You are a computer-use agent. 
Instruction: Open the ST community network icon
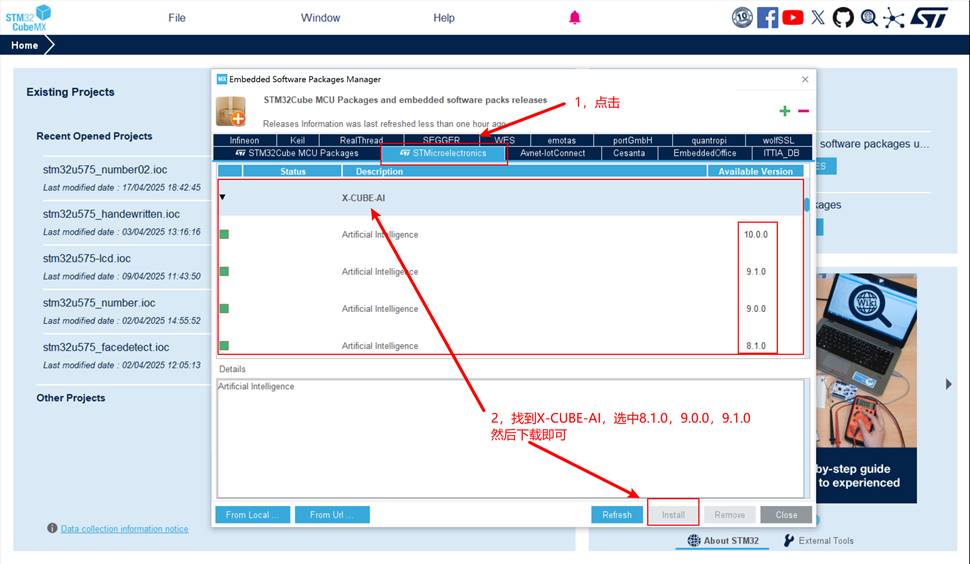click(x=893, y=17)
